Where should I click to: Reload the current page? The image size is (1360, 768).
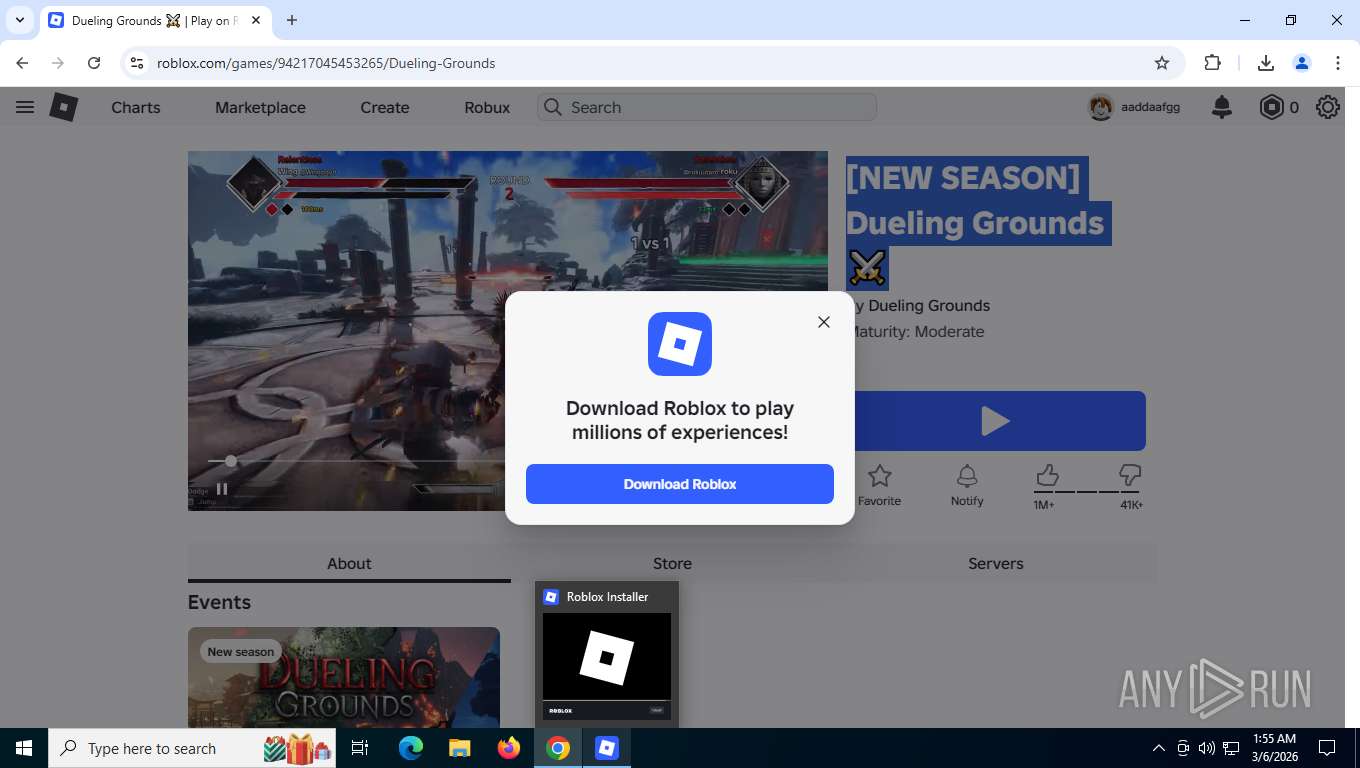[x=94, y=63]
